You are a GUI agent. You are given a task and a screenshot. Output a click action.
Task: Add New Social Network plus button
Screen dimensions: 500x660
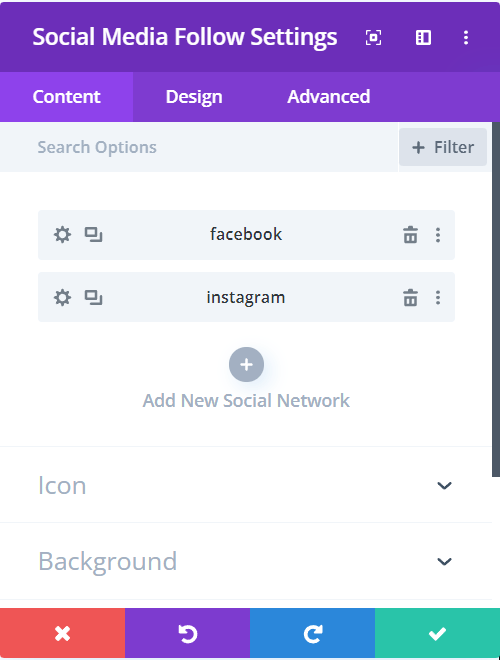click(x=247, y=365)
